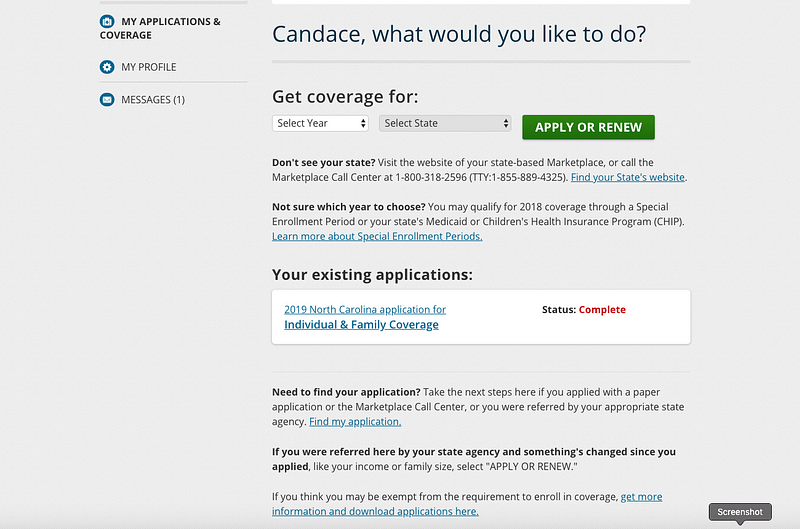Click the red Complete status text
The height and width of the screenshot is (529, 800).
tap(601, 310)
